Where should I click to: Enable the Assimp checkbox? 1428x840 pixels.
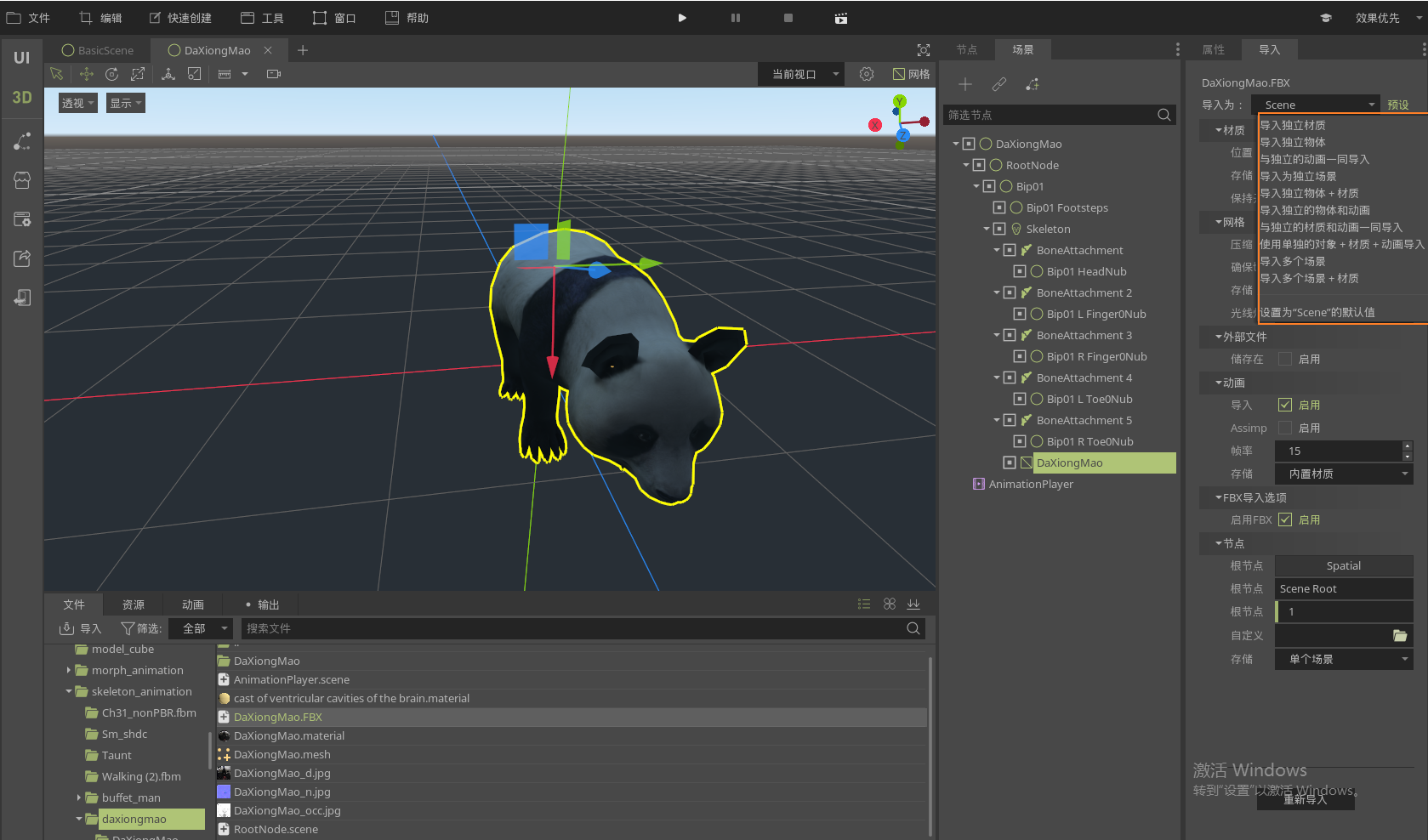1285,428
